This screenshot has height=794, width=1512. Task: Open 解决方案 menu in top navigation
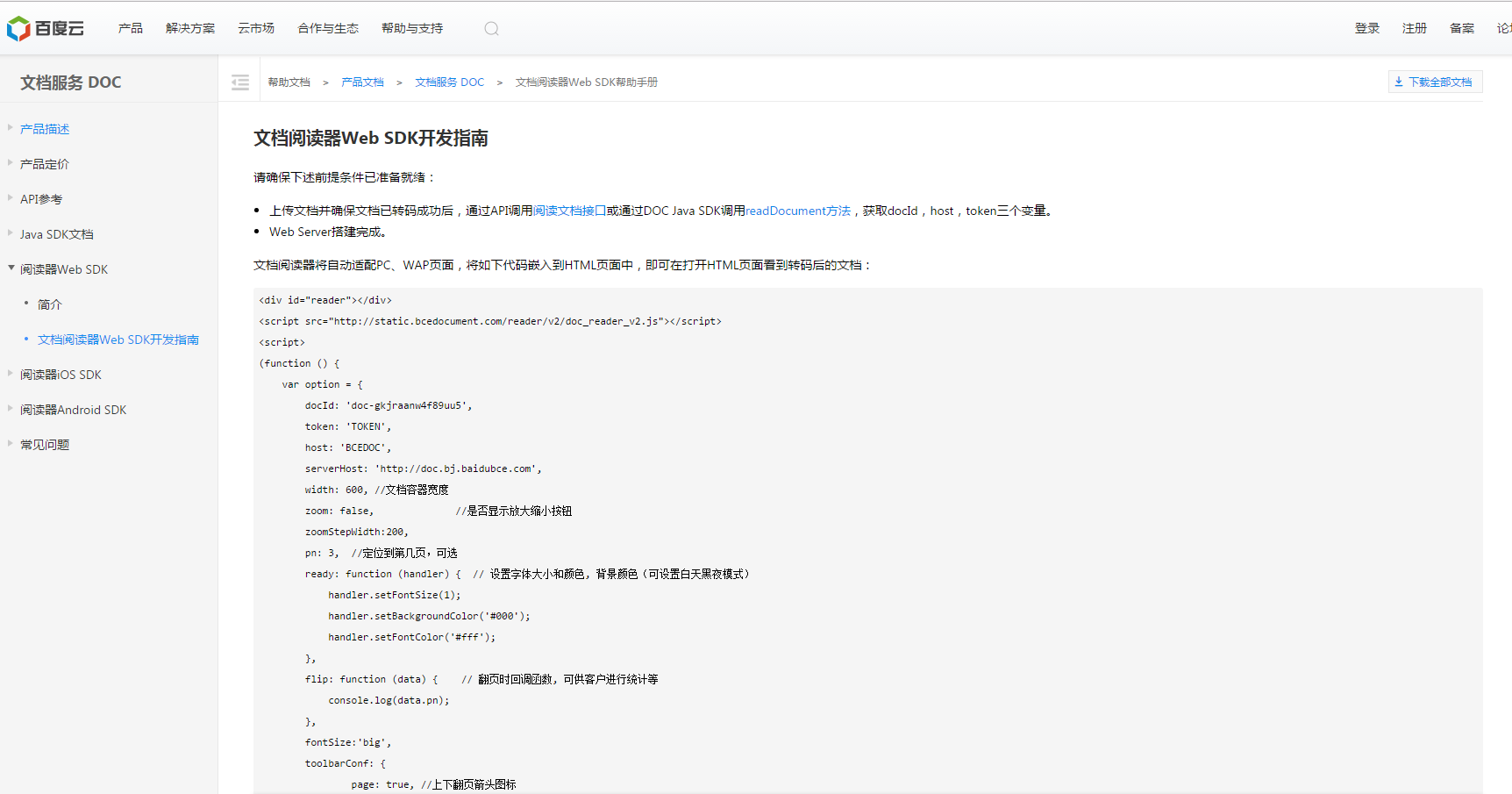(x=190, y=28)
